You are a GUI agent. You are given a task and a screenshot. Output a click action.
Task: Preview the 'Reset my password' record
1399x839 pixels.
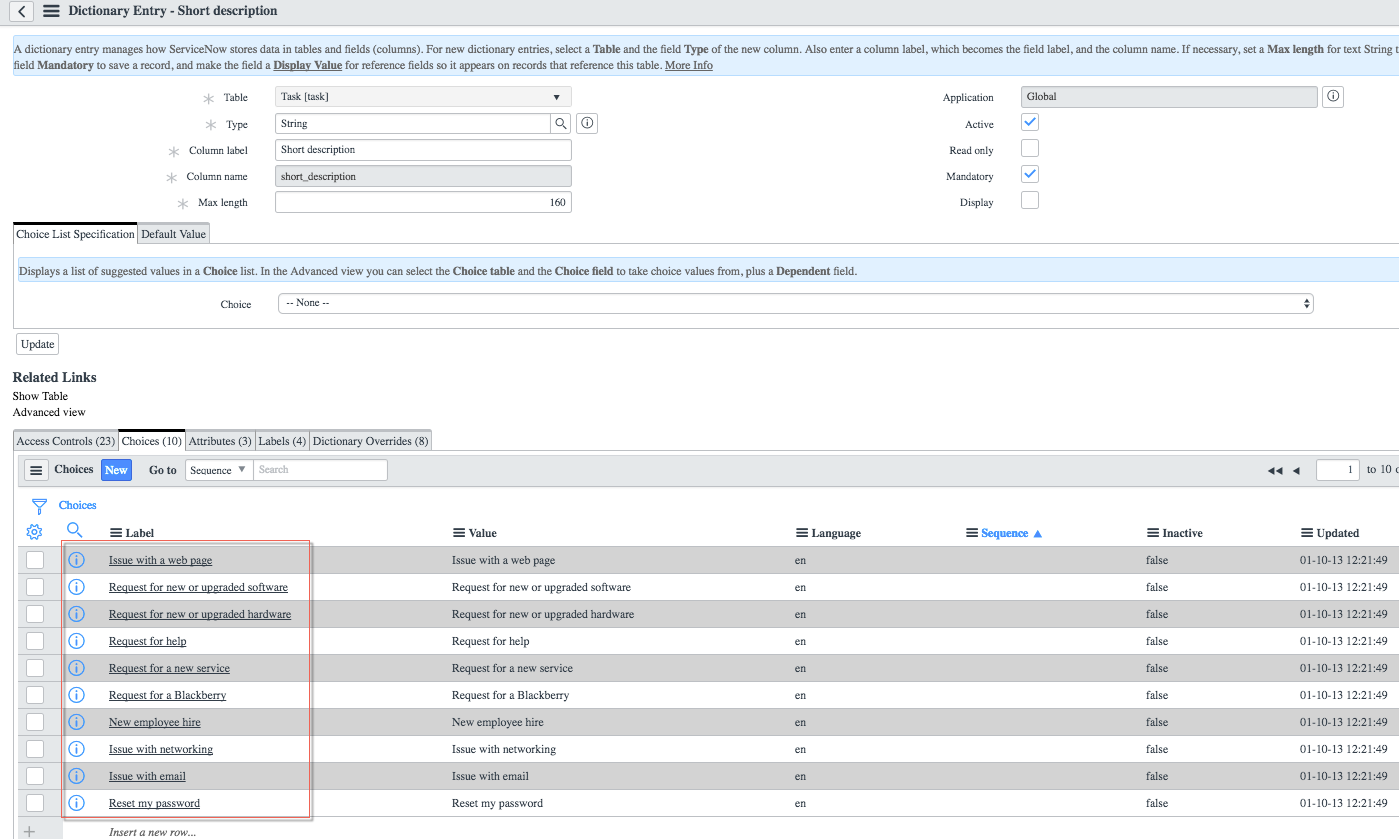point(76,803)
